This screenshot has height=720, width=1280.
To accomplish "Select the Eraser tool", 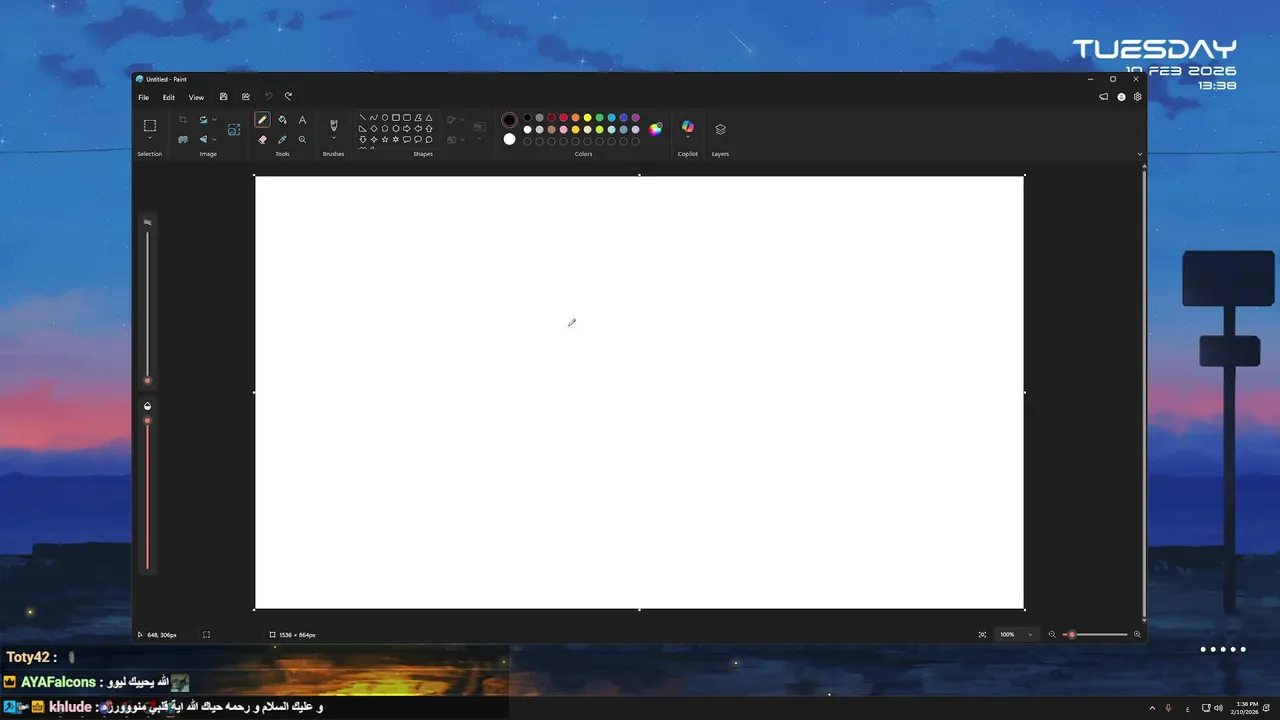I will click(262, 139).
